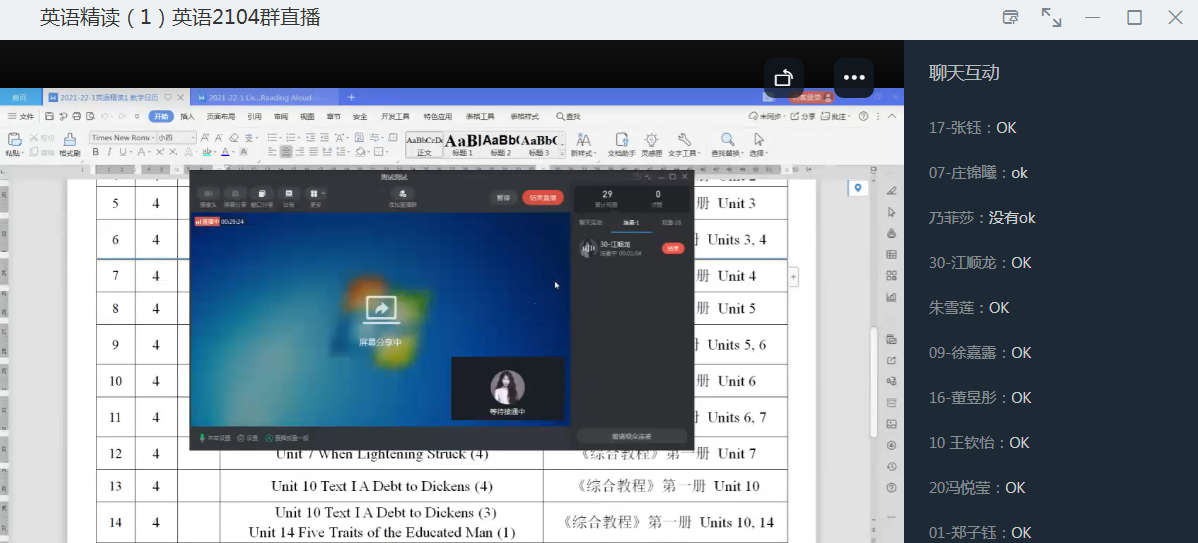Switch to the Reading Aloud document tab
This screenshot has width=1198, height=543.
tap(262, 97)
